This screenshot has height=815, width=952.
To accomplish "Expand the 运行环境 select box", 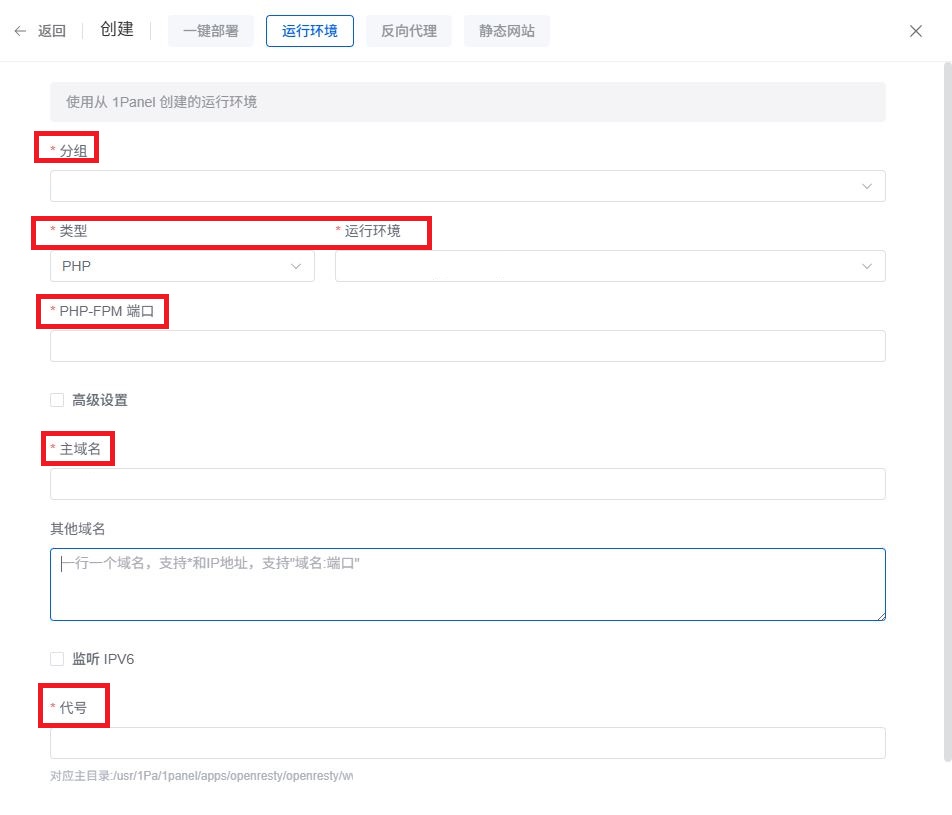I will click(x=610, y=266).
